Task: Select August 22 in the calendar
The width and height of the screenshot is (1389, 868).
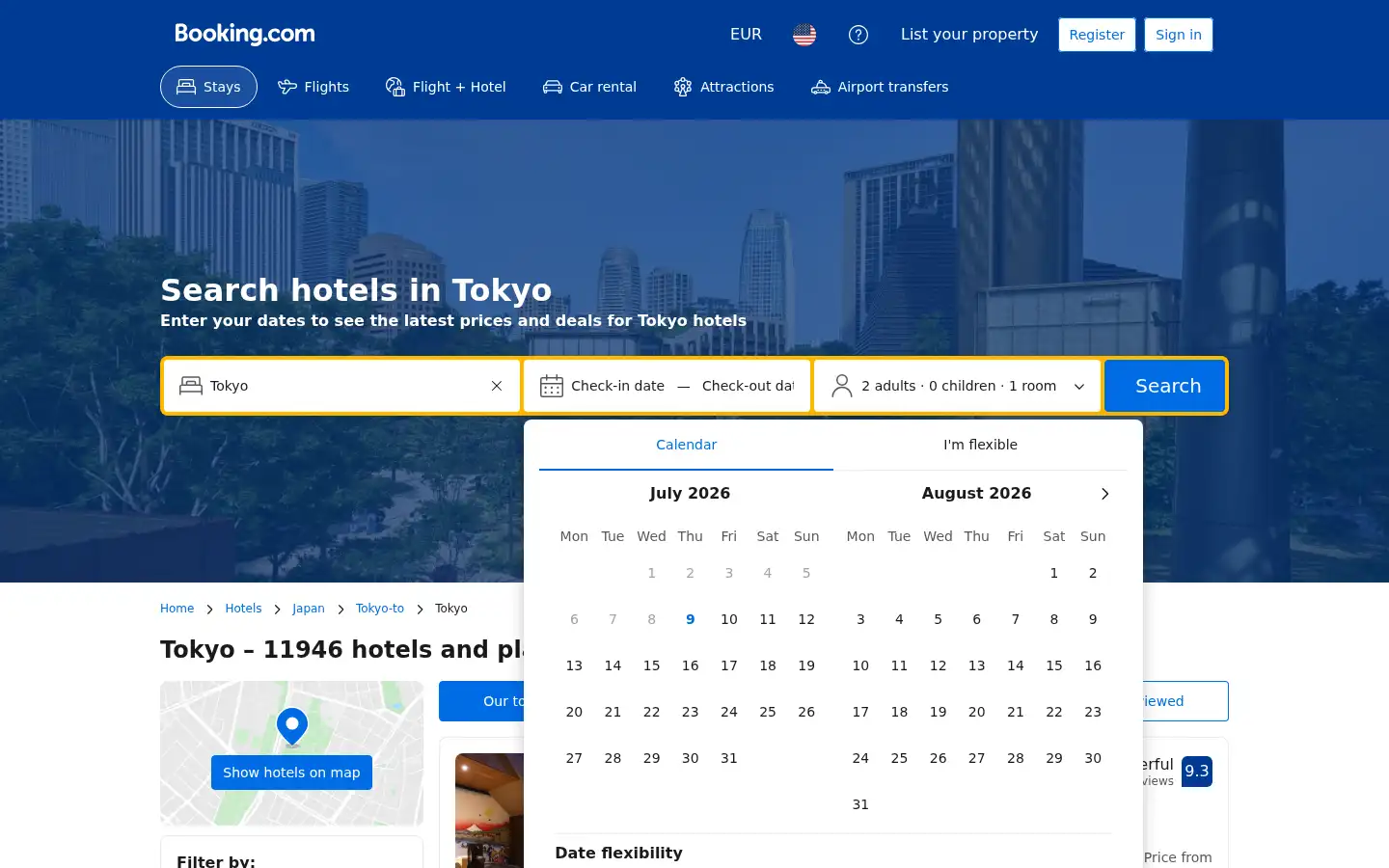Action: coord(1054,712)
